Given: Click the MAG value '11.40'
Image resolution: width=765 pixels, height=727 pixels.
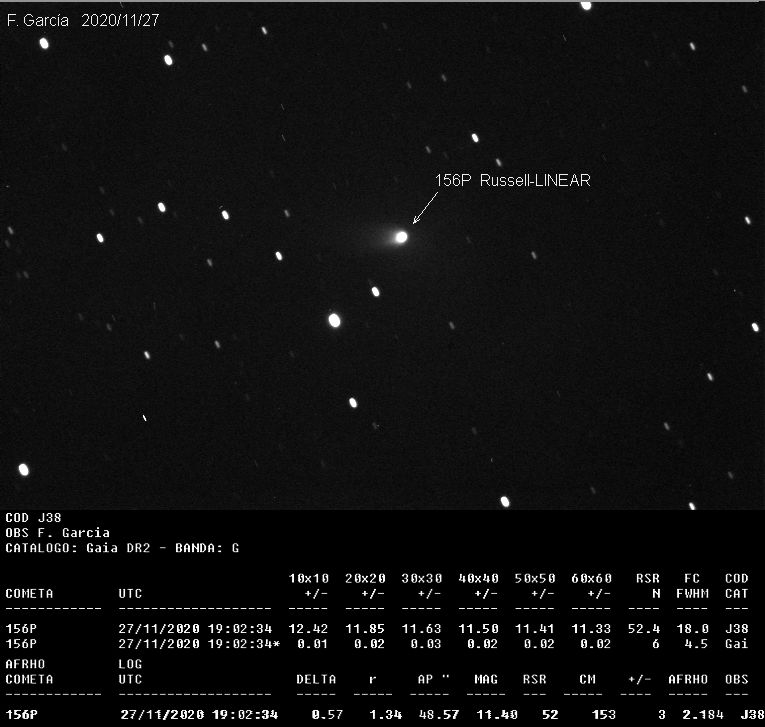Looking at the screenshot, I should tap(497, 715).
